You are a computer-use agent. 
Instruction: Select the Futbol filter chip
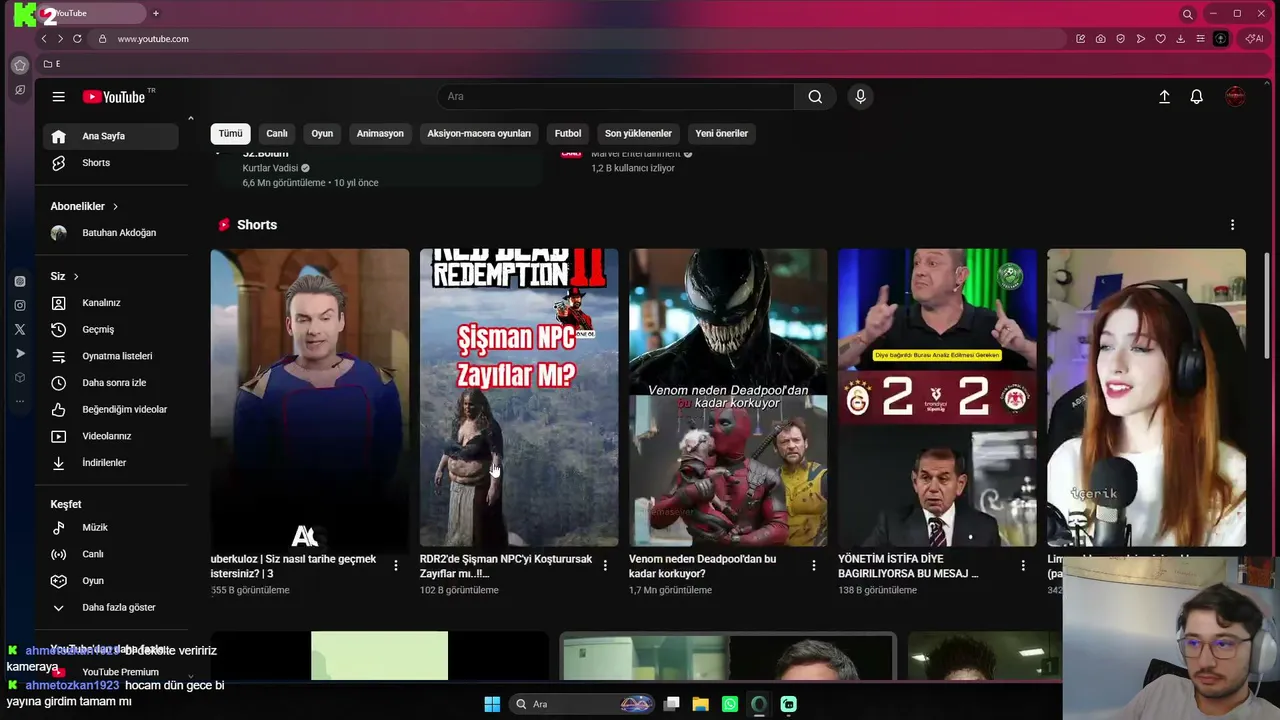coord(568,133)
